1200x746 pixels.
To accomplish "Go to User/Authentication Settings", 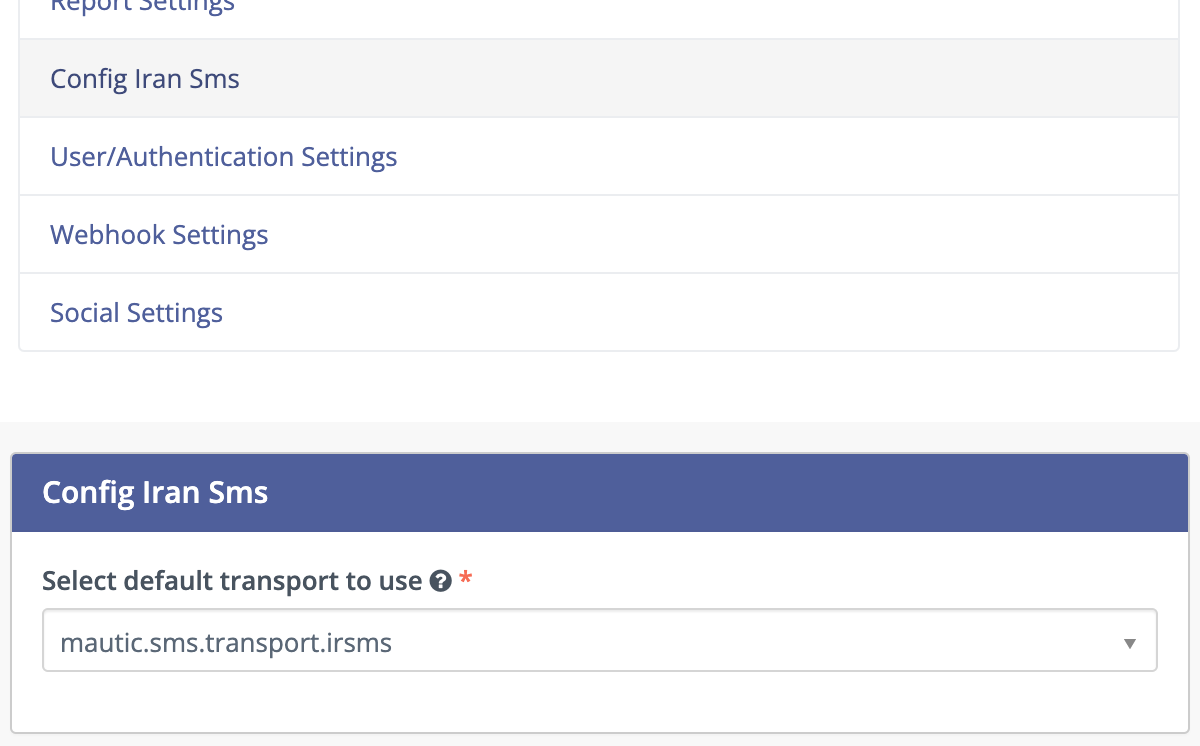I will pos(224,157).
